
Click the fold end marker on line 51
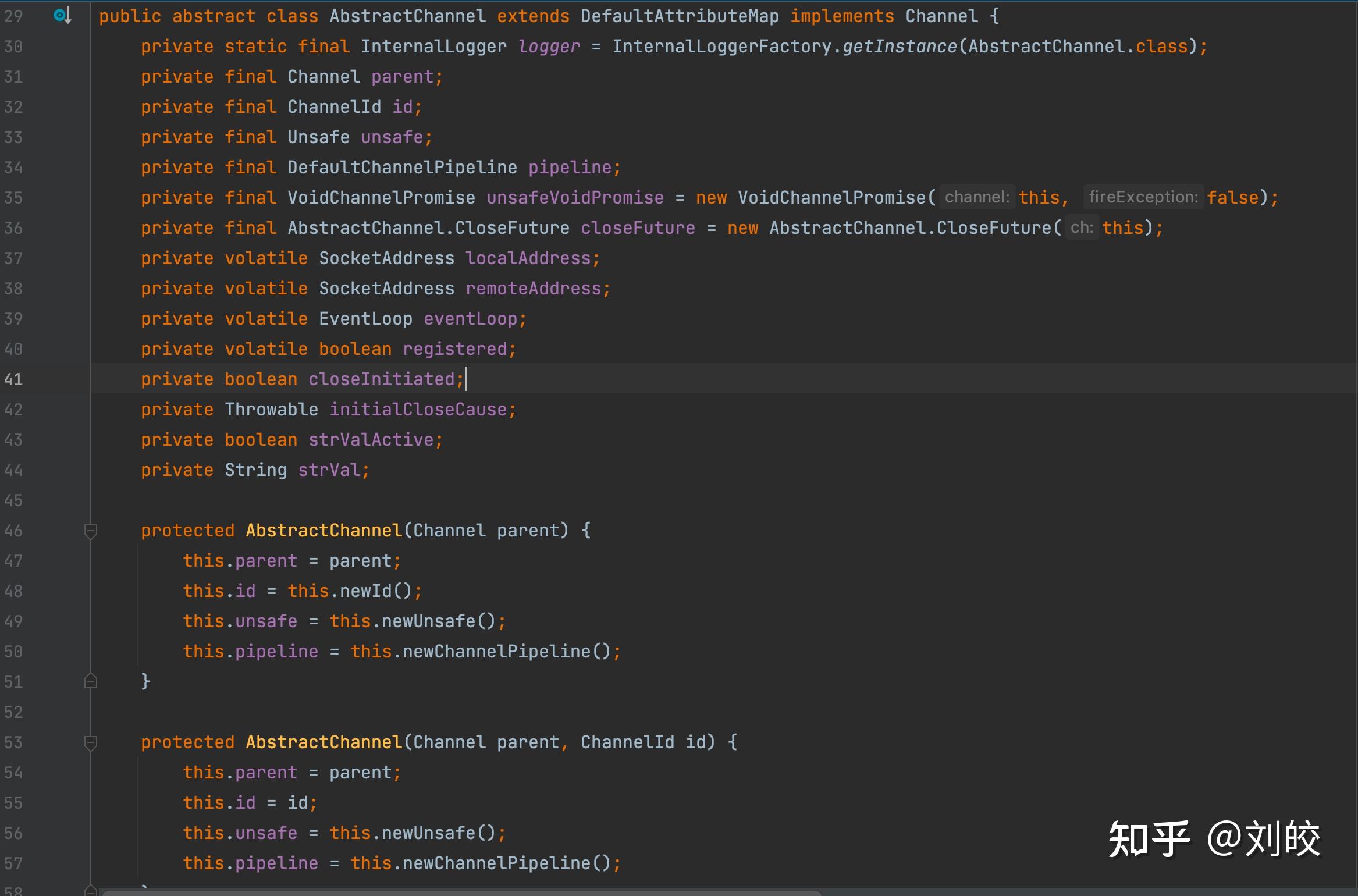click(x=90, y=681)
